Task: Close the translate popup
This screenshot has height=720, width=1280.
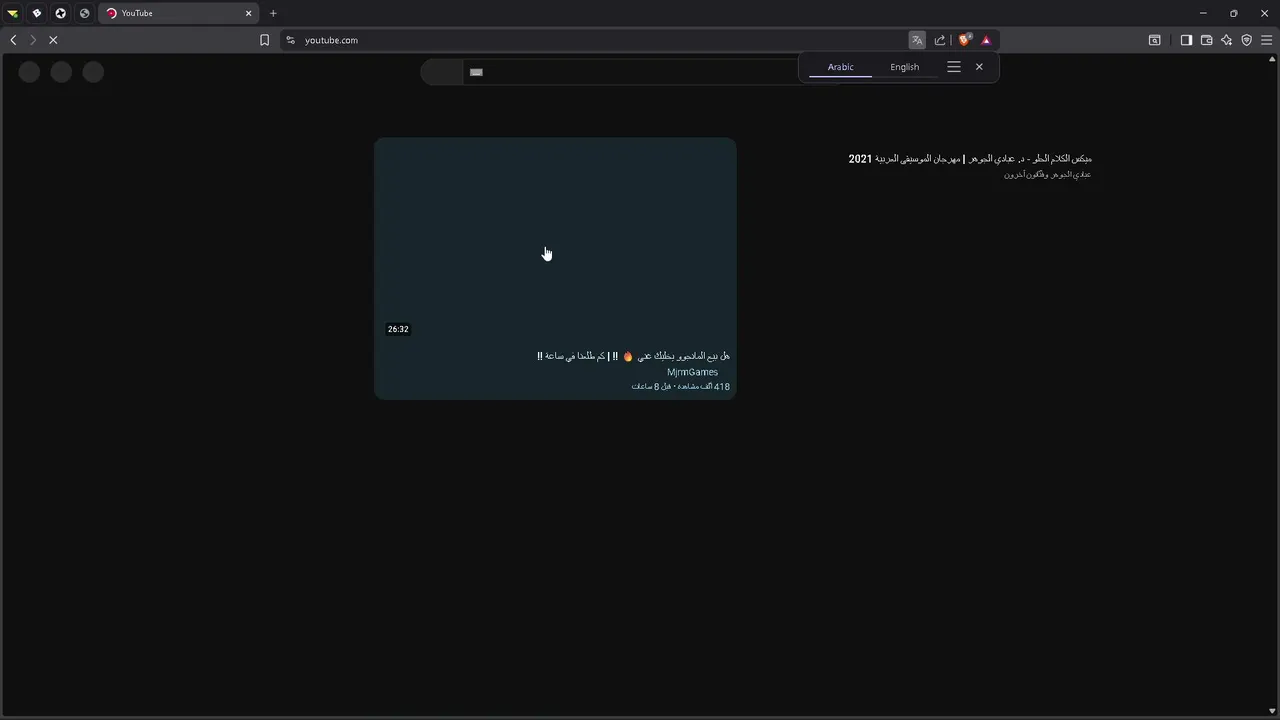Action: click(979, 67)
